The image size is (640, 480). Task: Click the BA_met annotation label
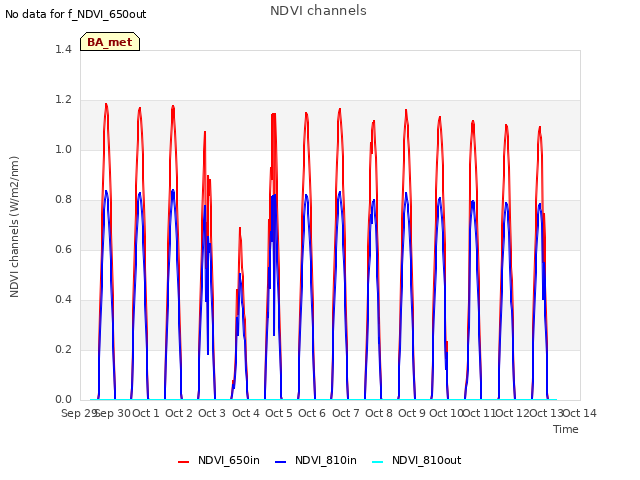coord(110,42)
